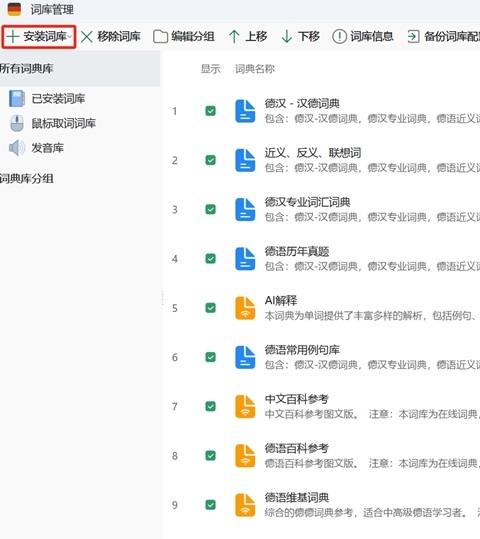Click the 词库信息 info icon
The image size is (480, 539).
coord(339,36)
